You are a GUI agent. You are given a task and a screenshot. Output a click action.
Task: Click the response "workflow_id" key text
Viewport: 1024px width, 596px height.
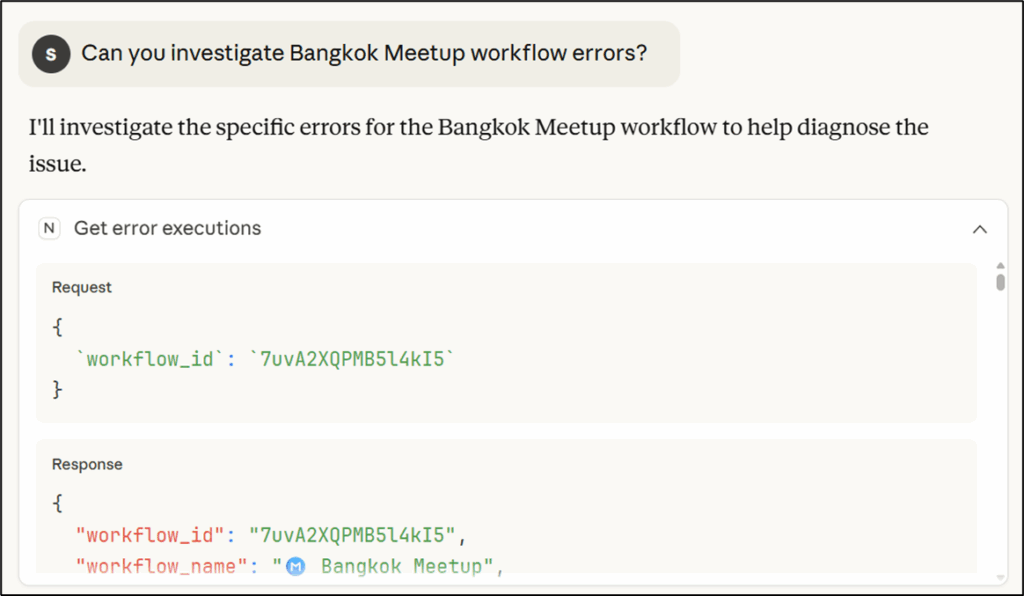150,535
